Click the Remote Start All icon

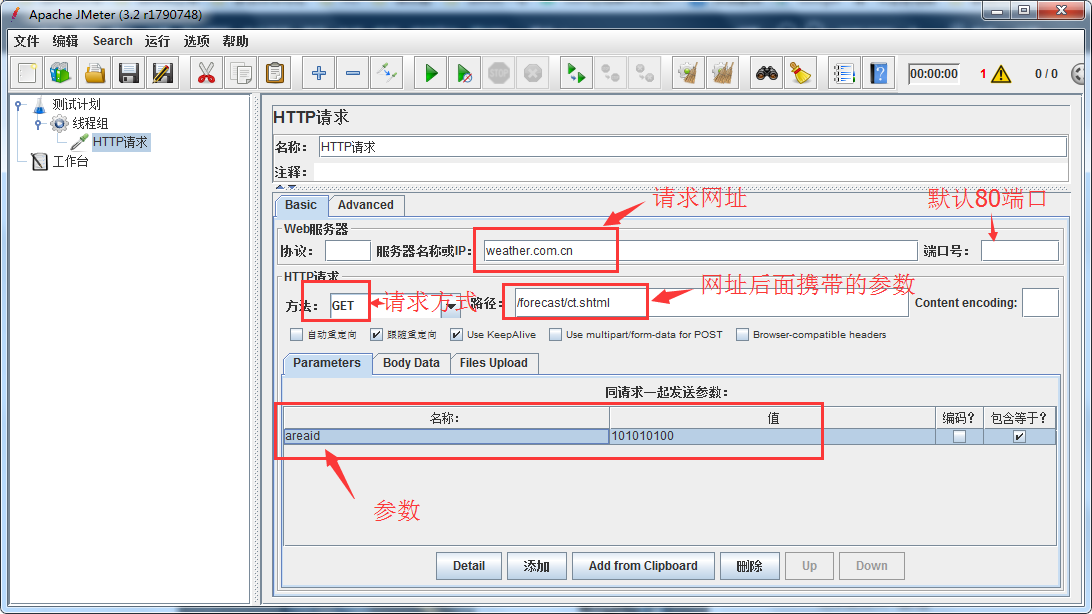(x=576, y=73)
